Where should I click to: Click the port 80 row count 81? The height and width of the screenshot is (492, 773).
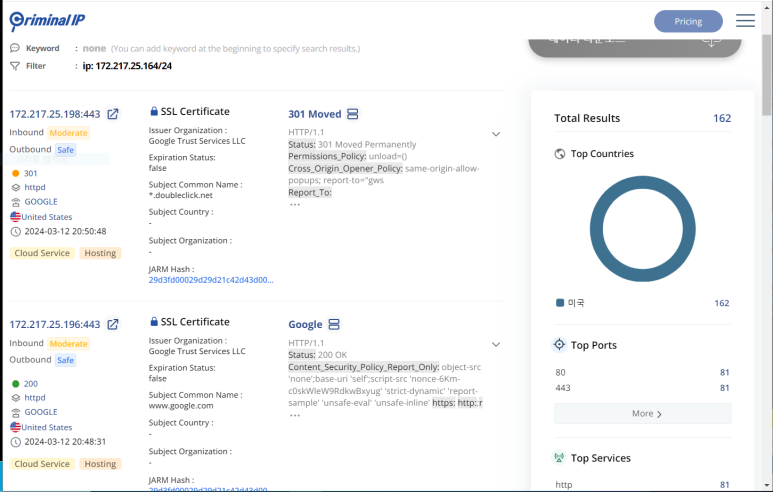click(x=724, y=372)
